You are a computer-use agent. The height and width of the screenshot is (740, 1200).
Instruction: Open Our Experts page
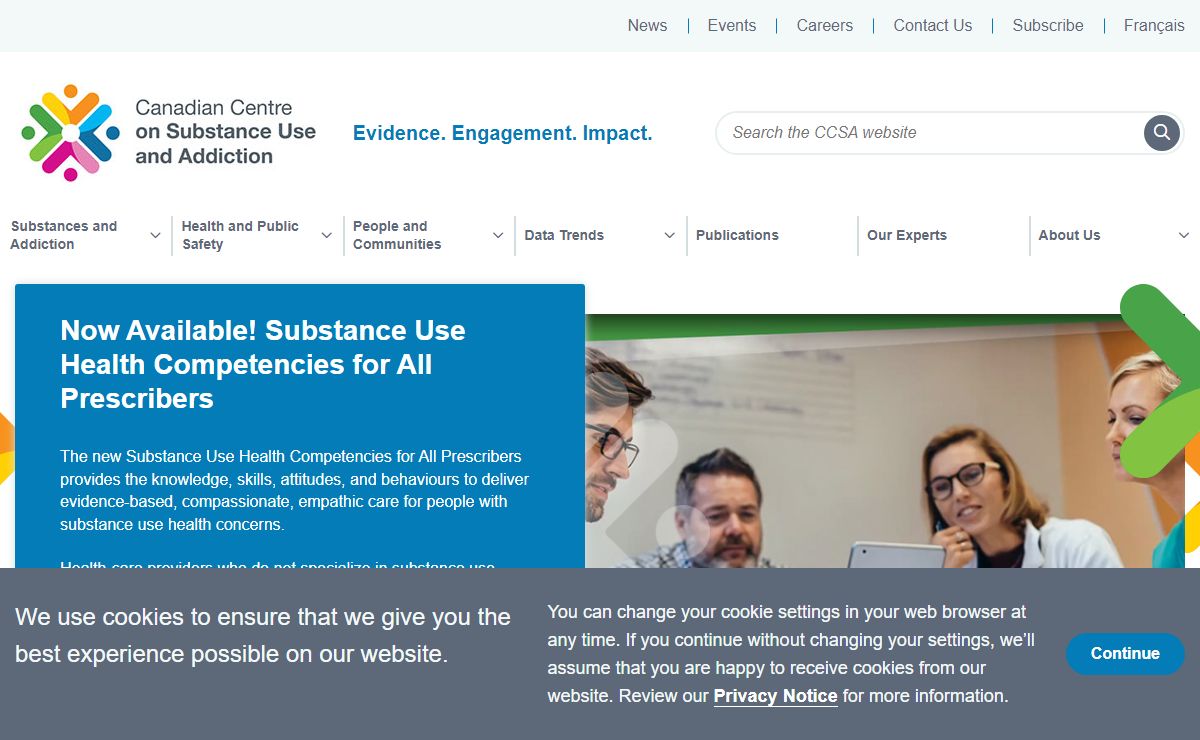907,235
